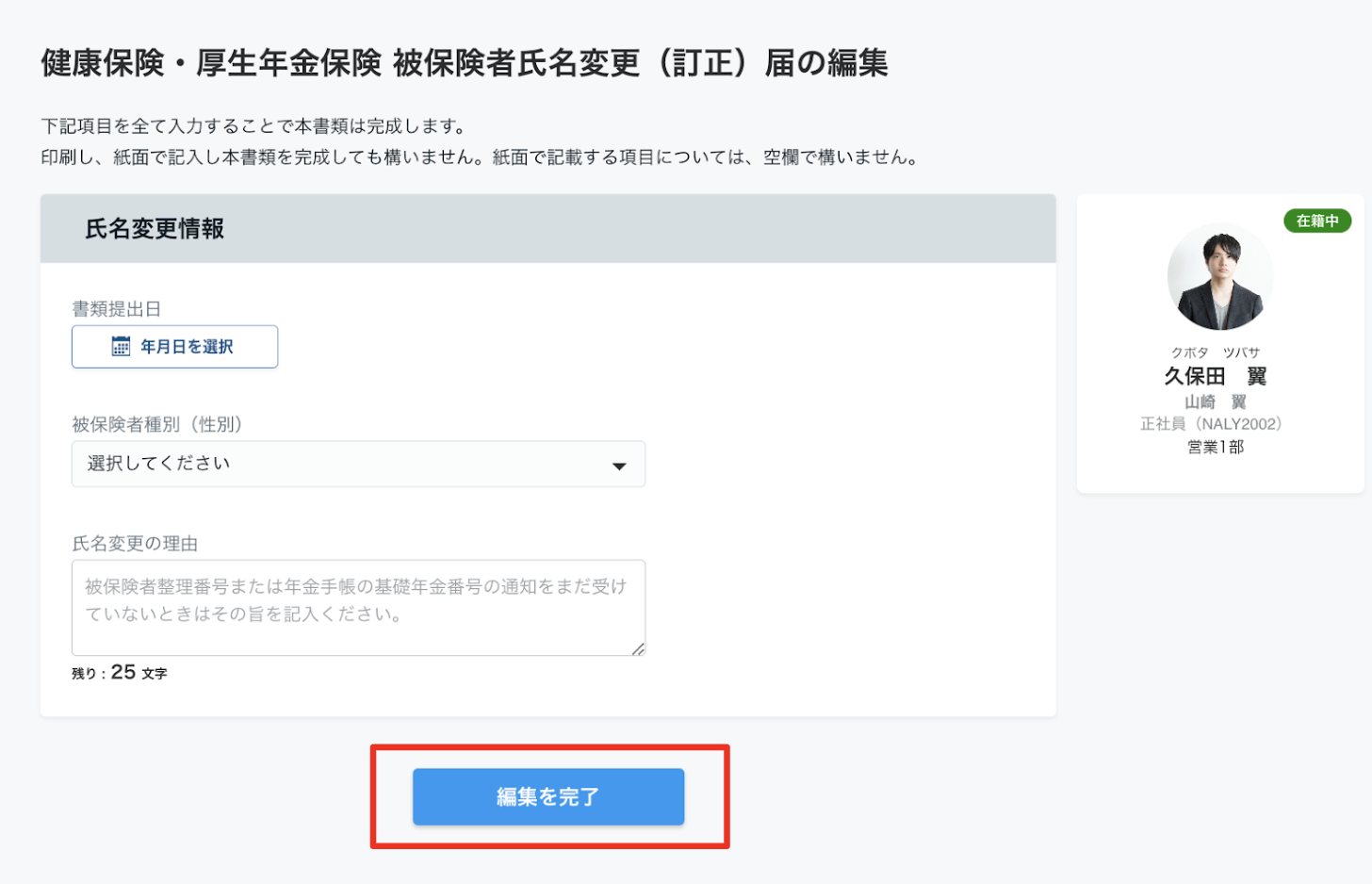1372x884 pixels.
Task: Click the 残り：25 文字 character counter
Action: point(120,672)
